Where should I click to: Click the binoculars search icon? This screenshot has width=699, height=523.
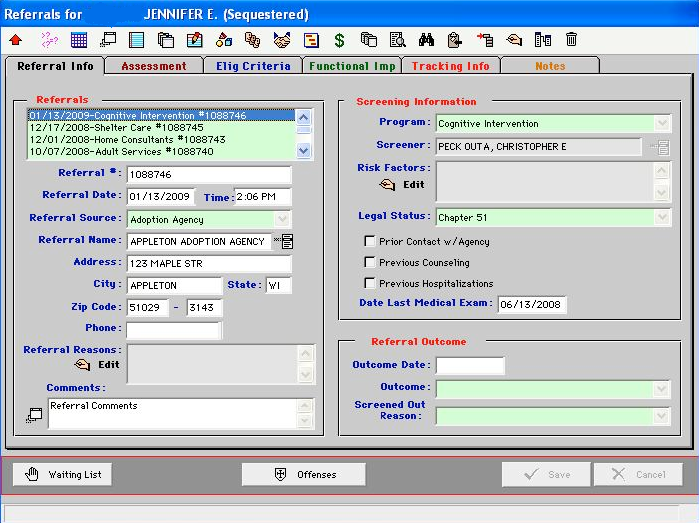coord(426,40)
